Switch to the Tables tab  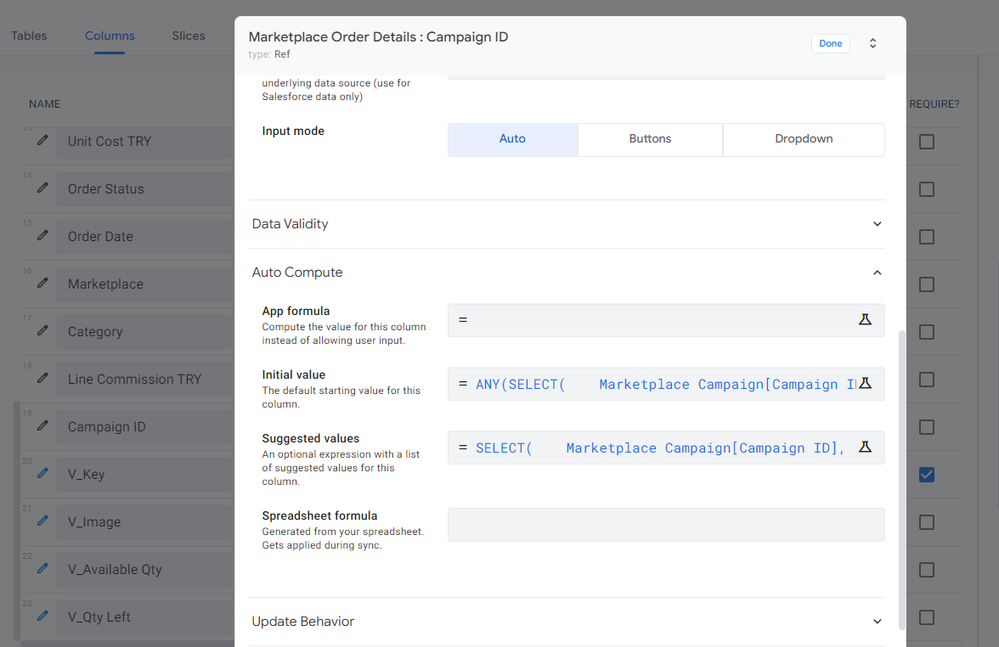coord(29,36)
